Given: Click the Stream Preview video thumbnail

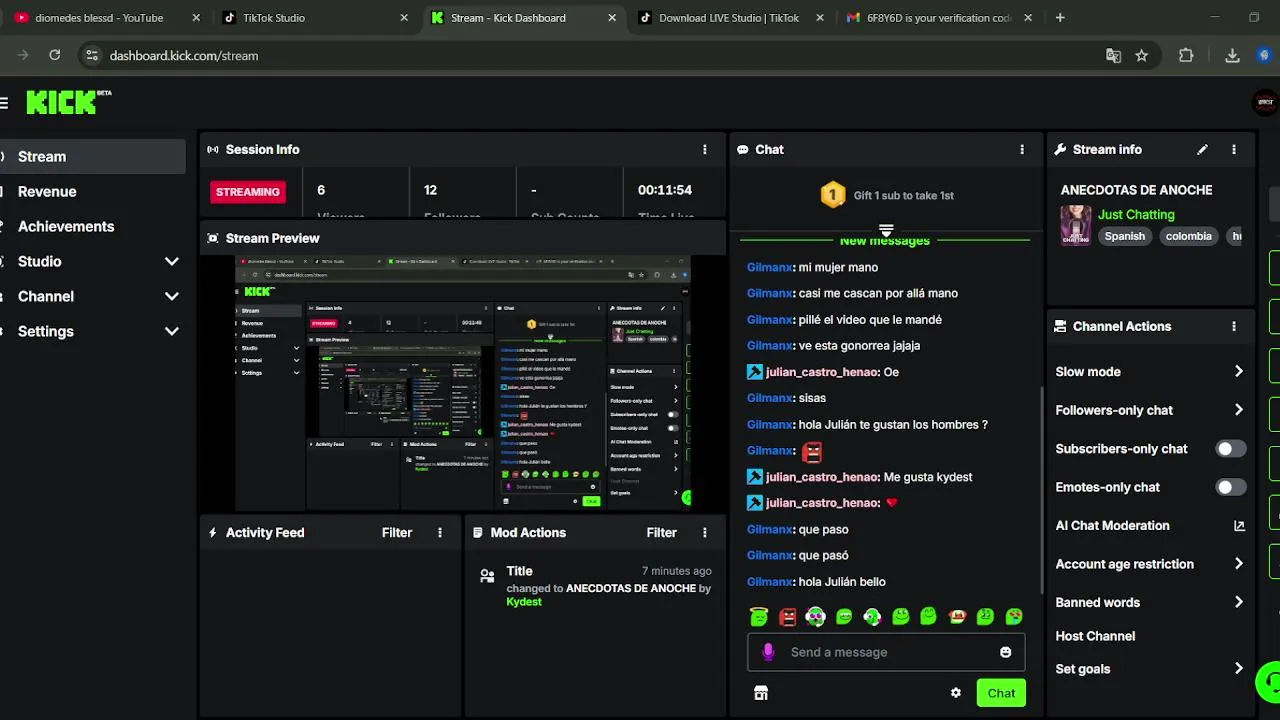Looking at the screenshot, I should [463, 383].
